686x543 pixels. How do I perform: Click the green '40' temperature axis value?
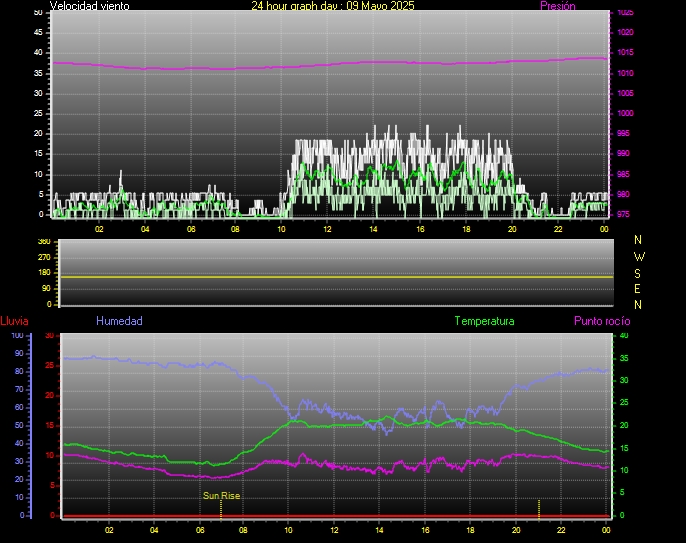pyautogui.click(x=624, y=336)
